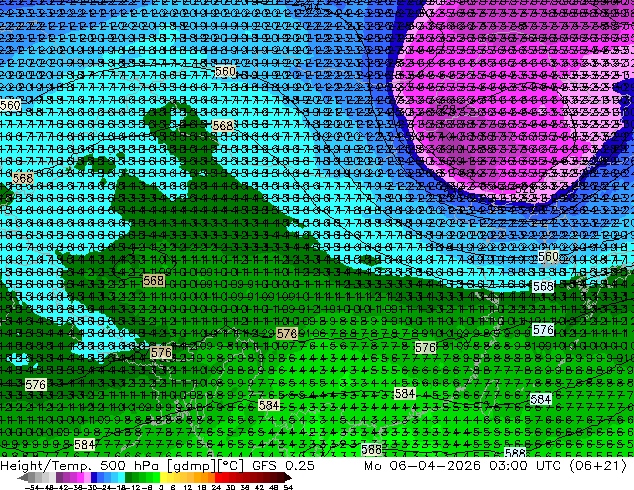Click the 'UTC' text
Screen dimensions: 634x490
tap(549, 465)
